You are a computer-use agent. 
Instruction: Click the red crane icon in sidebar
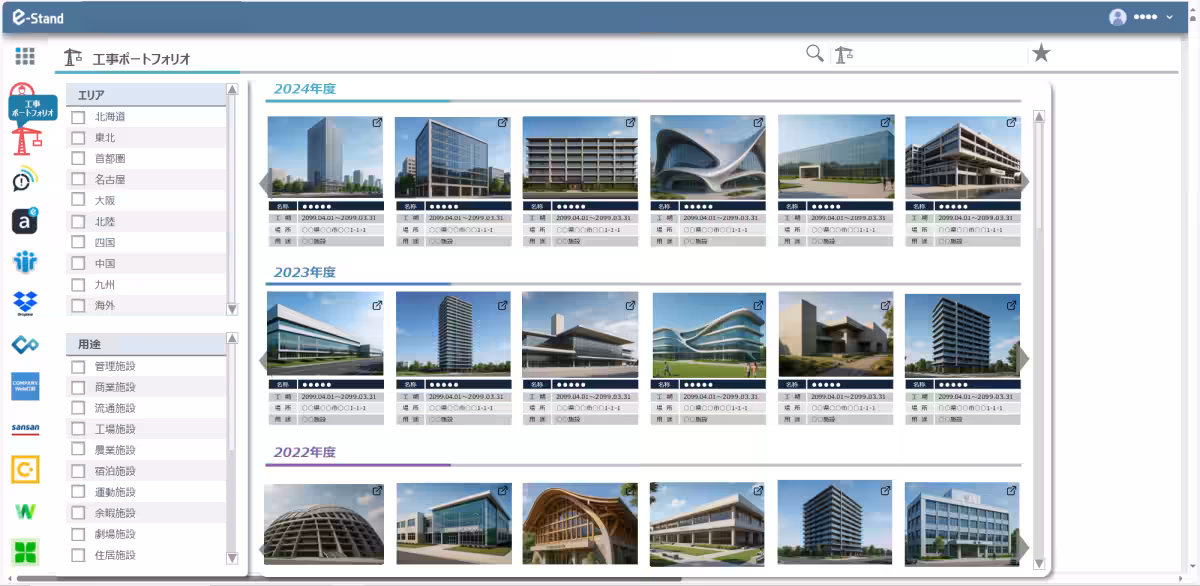25,140
